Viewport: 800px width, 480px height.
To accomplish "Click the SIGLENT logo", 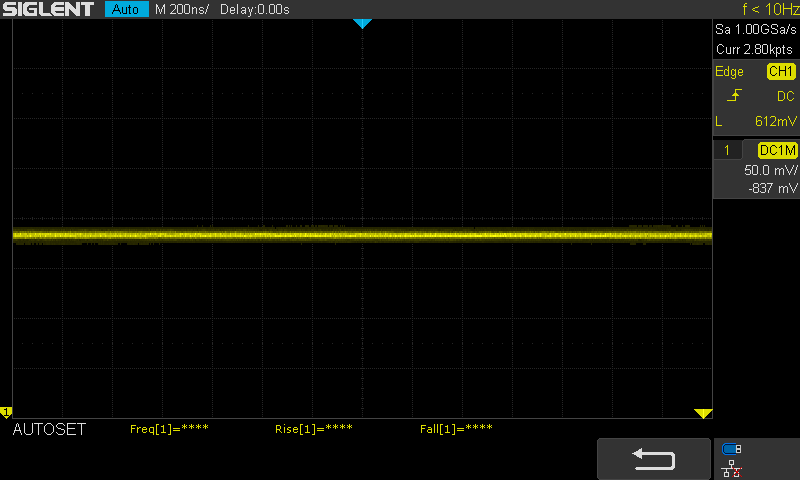I will 48,9.
